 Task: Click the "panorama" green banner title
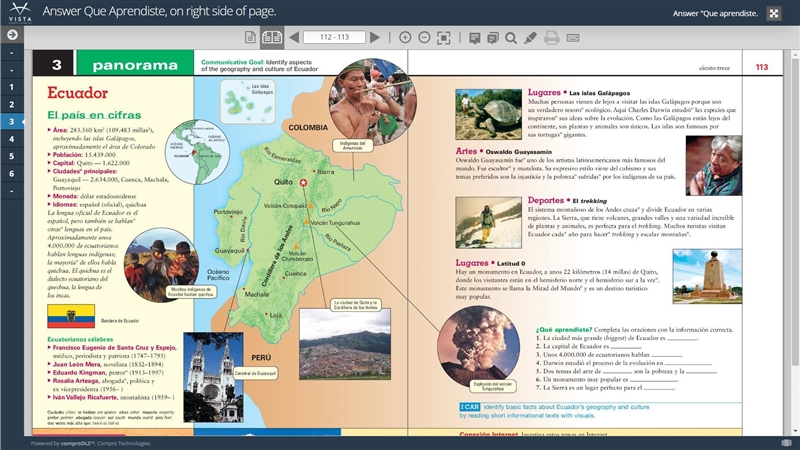point(135,65)
